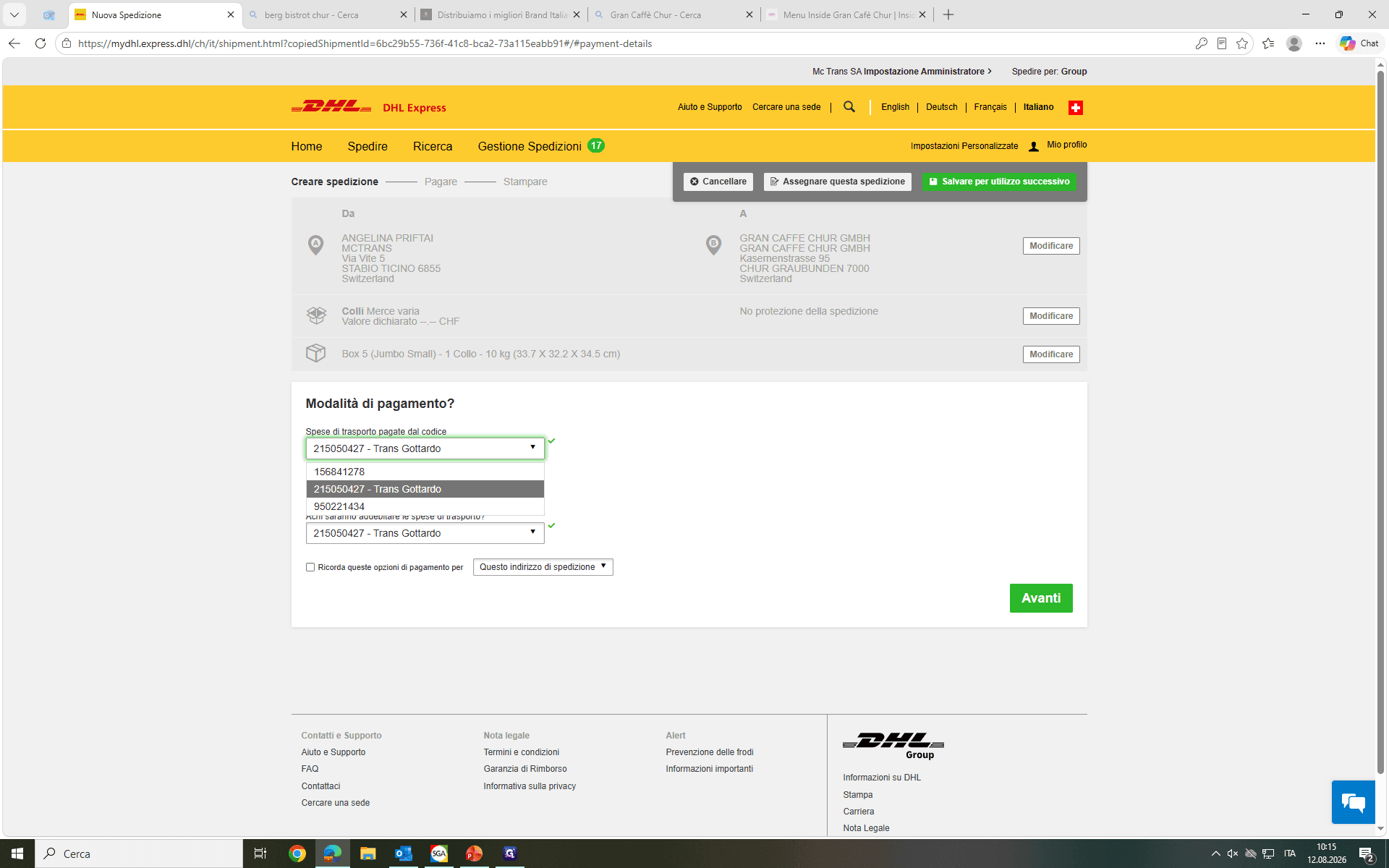The width and height of the screenshot is (1389, 868).
Task: Click the Gestione Spedizioni 17 badge
Action: [596, 145]
